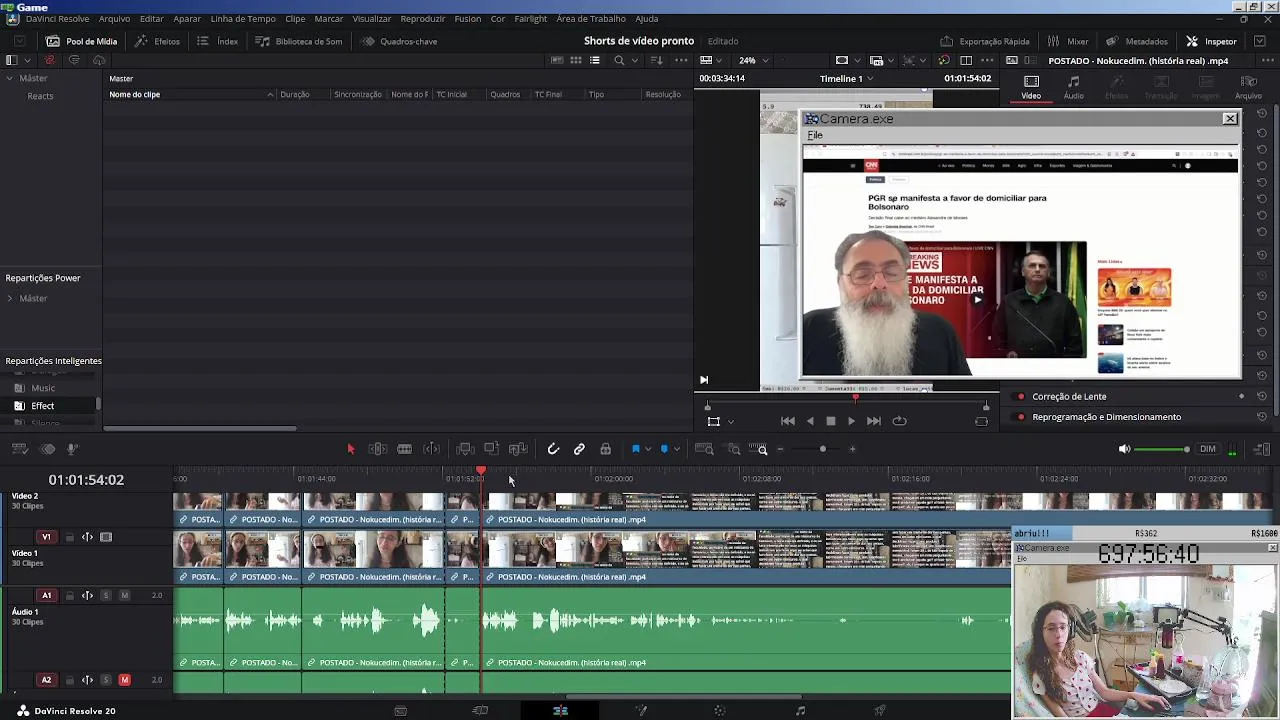This screenshot has height=720, width=1280.
Task: Adjust the timeline zoom slider
Action: 822,449
